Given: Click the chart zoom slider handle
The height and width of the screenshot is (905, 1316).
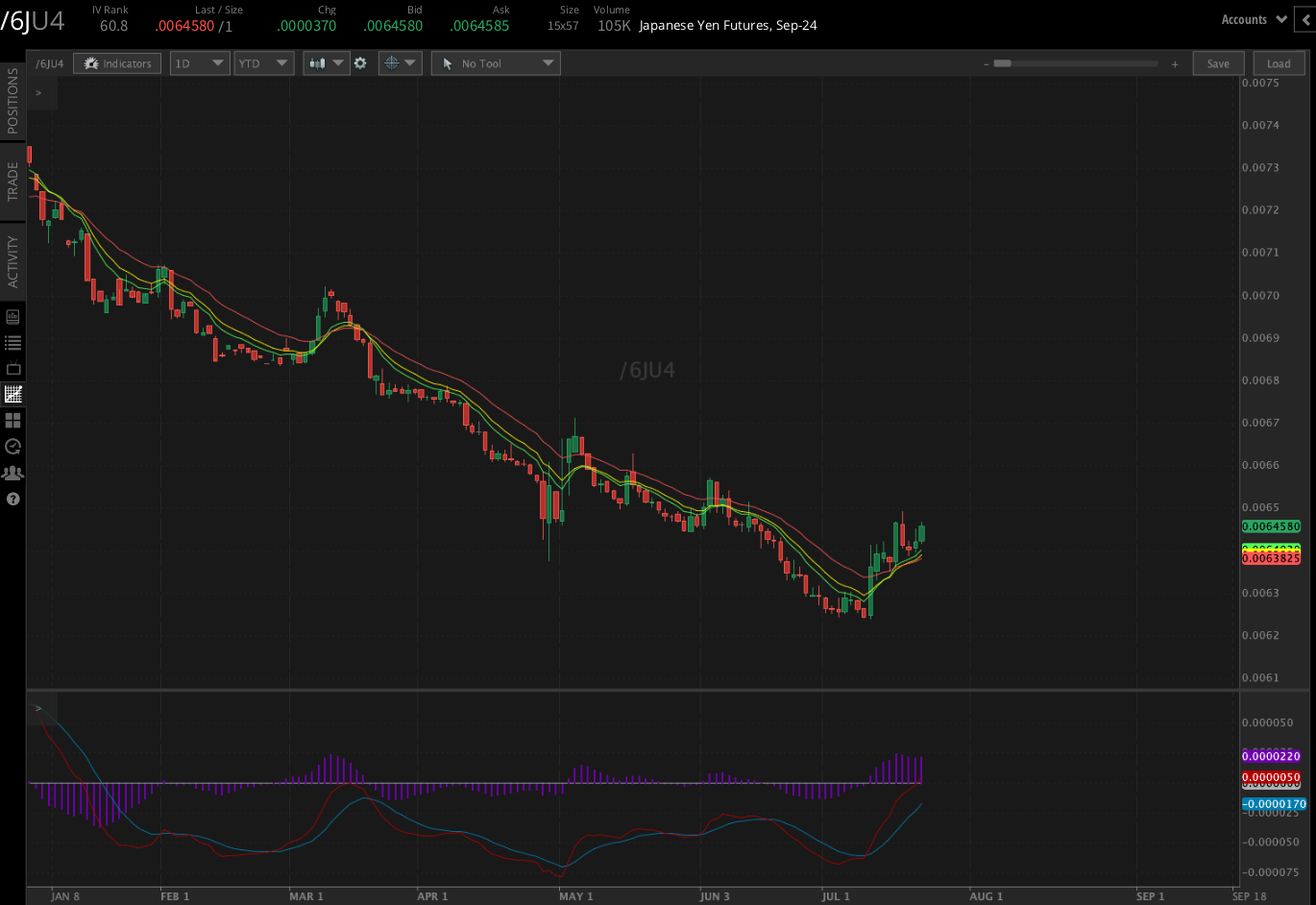Looking at the screenshot, I should [x=1002, y=63].
